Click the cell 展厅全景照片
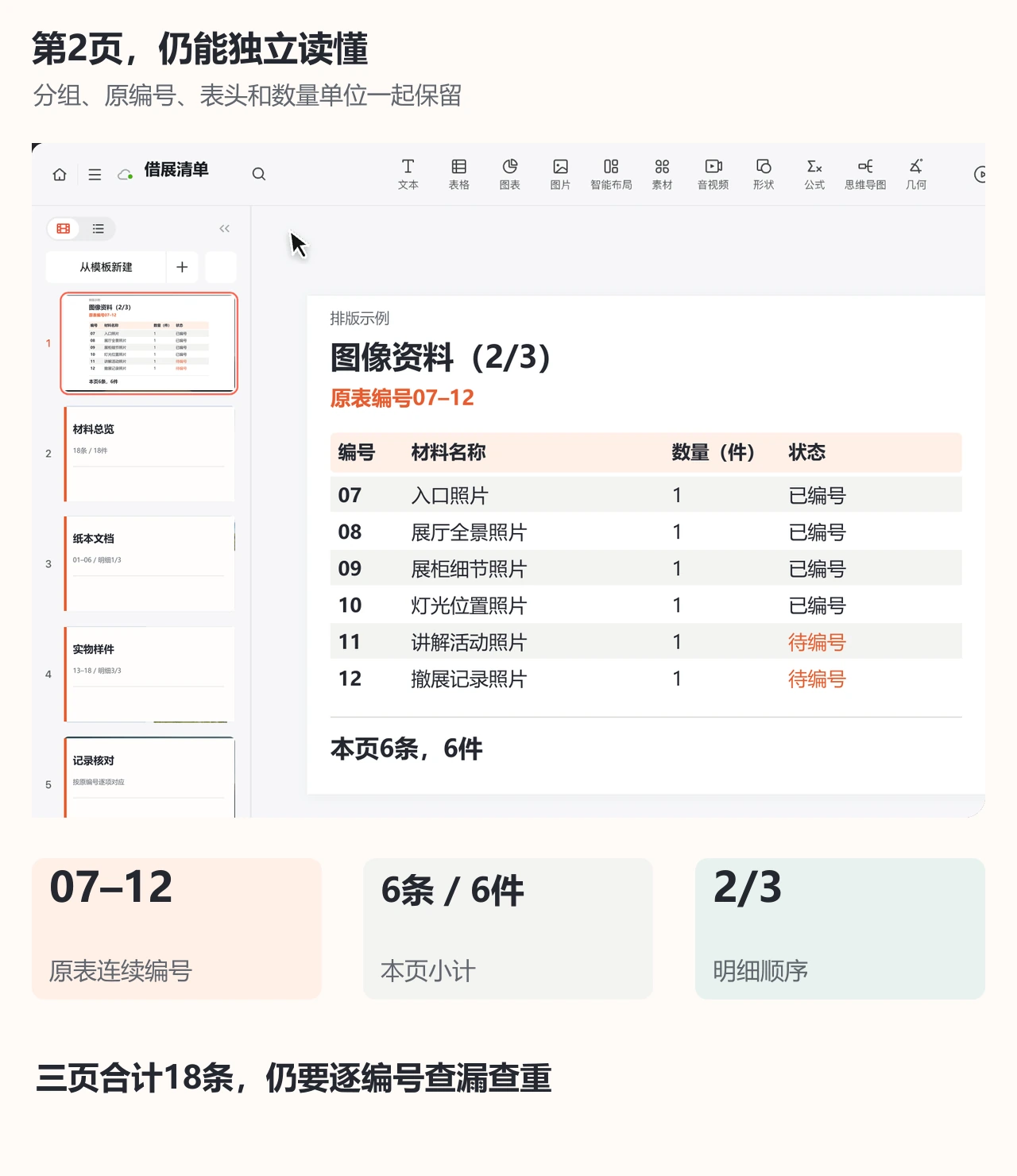The height and width of the screenshot is (1176, 1017). 469,532
